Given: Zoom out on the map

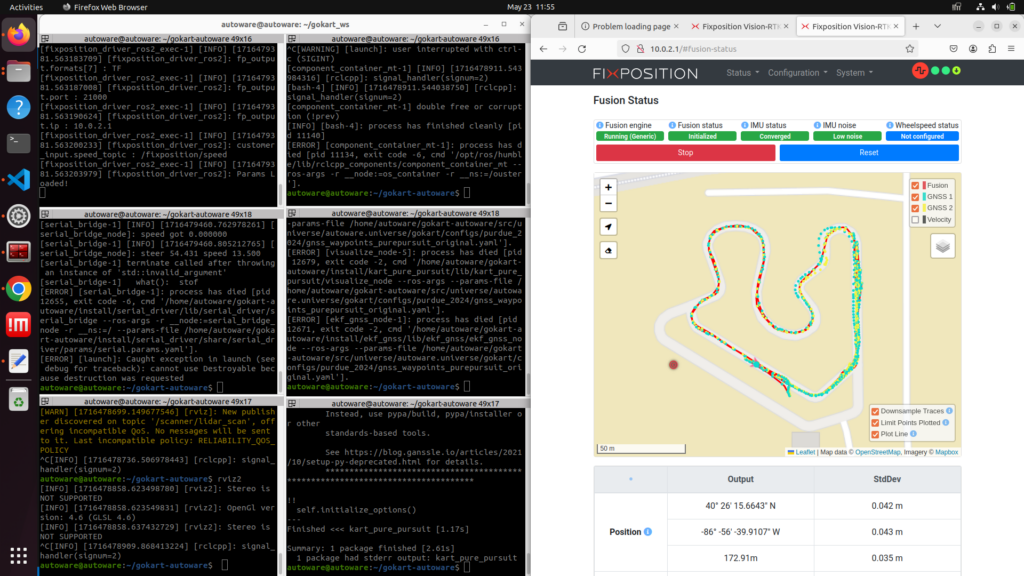Looking at the screenshot, I should [x=609, y=204].
